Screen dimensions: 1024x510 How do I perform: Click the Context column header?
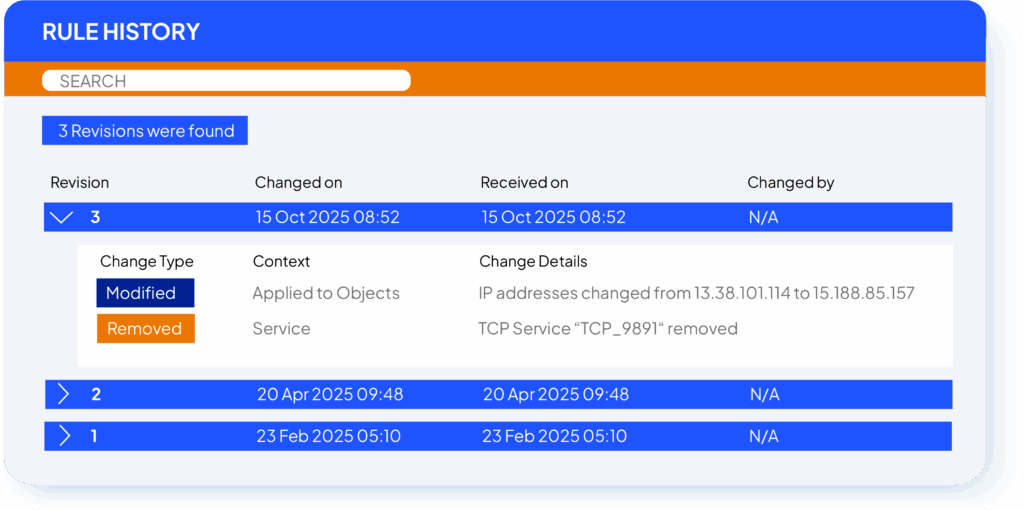coord(281,262)
